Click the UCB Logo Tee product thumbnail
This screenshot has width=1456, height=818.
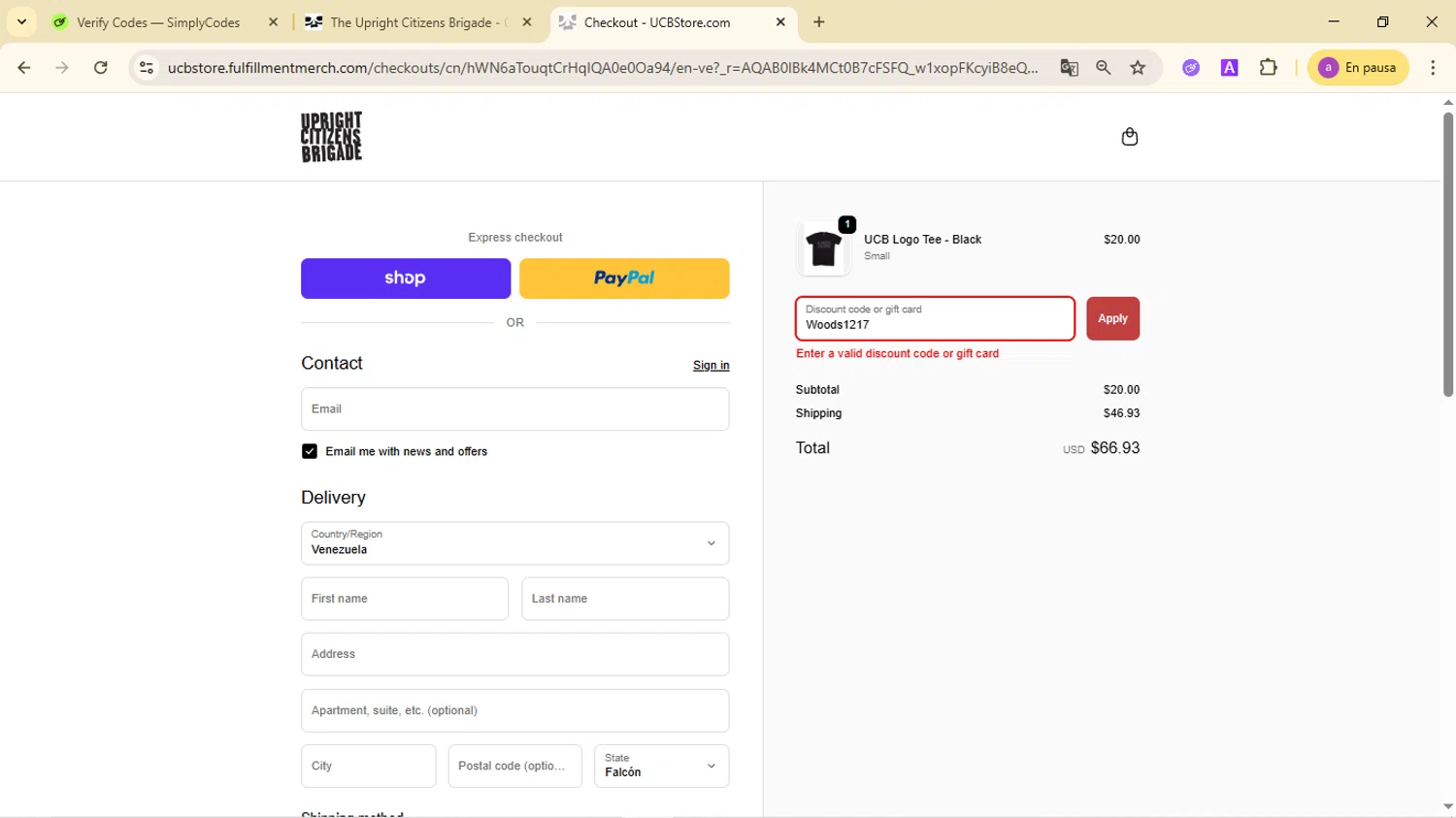[x=823, y=248]
